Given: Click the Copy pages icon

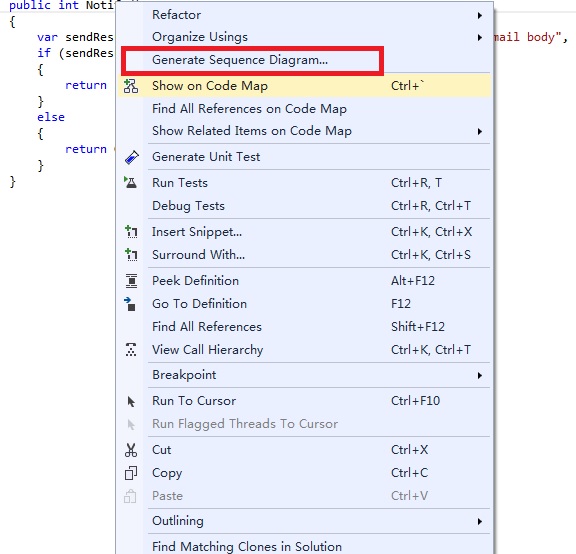Looking at the screenshot, I should click(x=131, y=473).
